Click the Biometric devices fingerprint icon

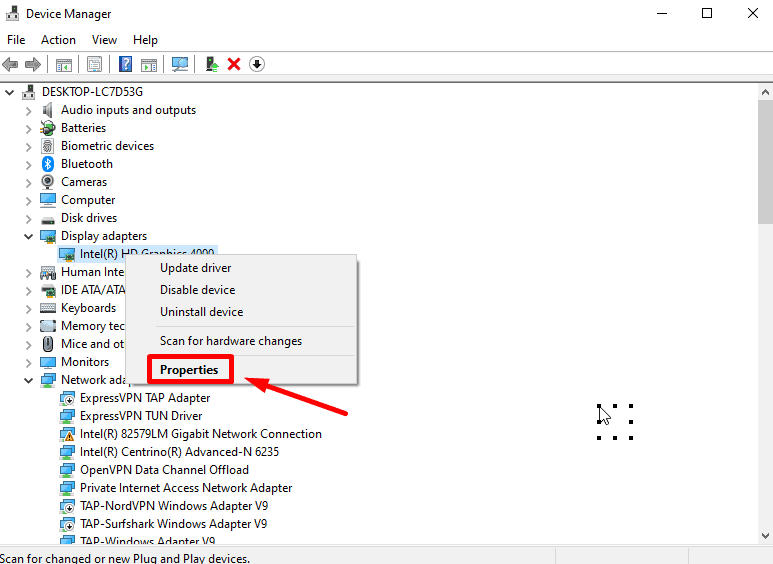(x=48, y=146)
